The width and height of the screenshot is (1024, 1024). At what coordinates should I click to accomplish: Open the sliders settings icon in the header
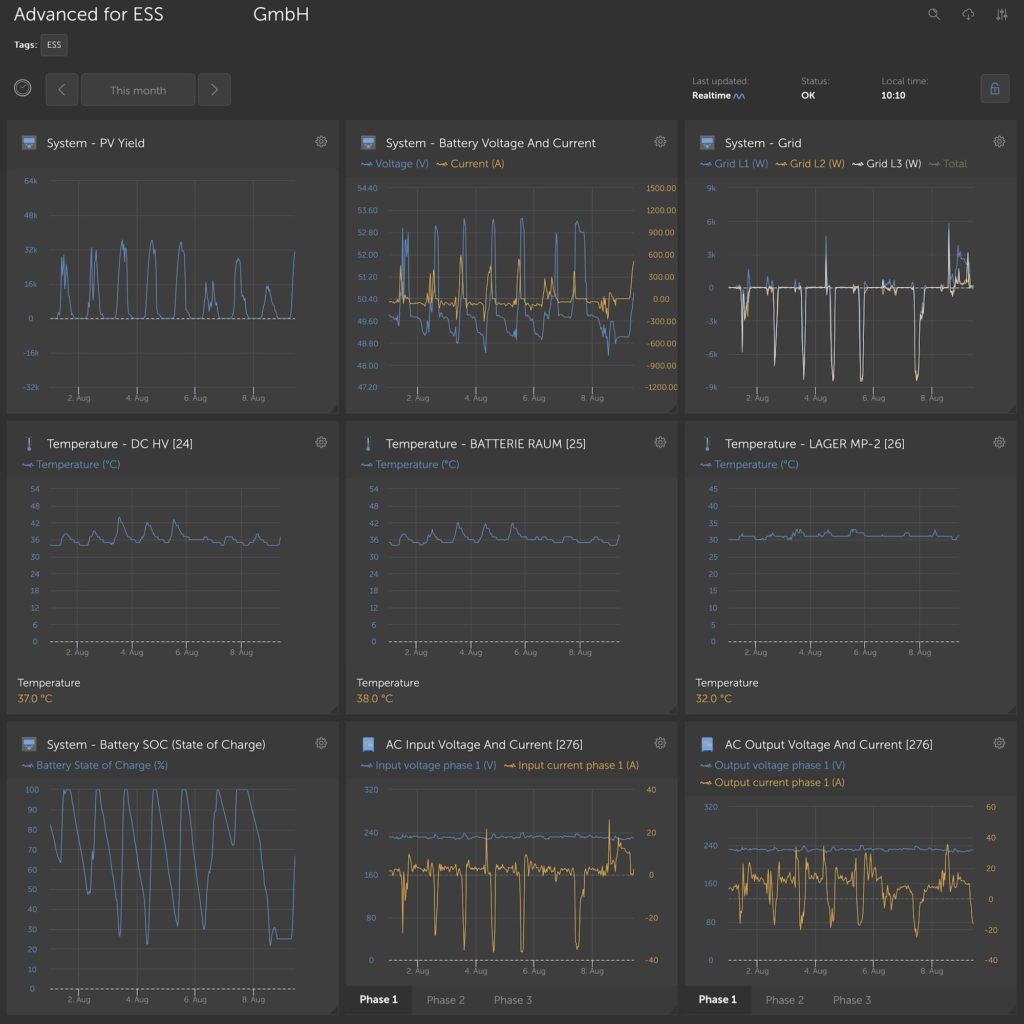[1002, 14]
